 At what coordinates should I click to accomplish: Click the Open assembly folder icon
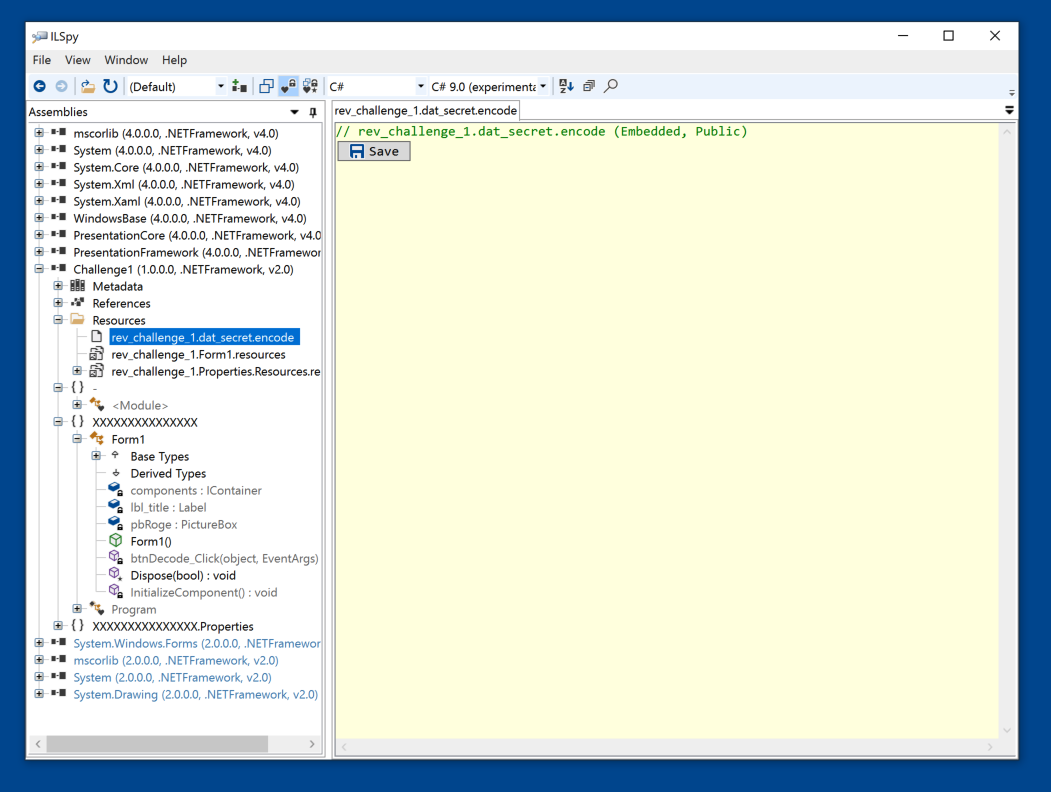click(88, 87)
